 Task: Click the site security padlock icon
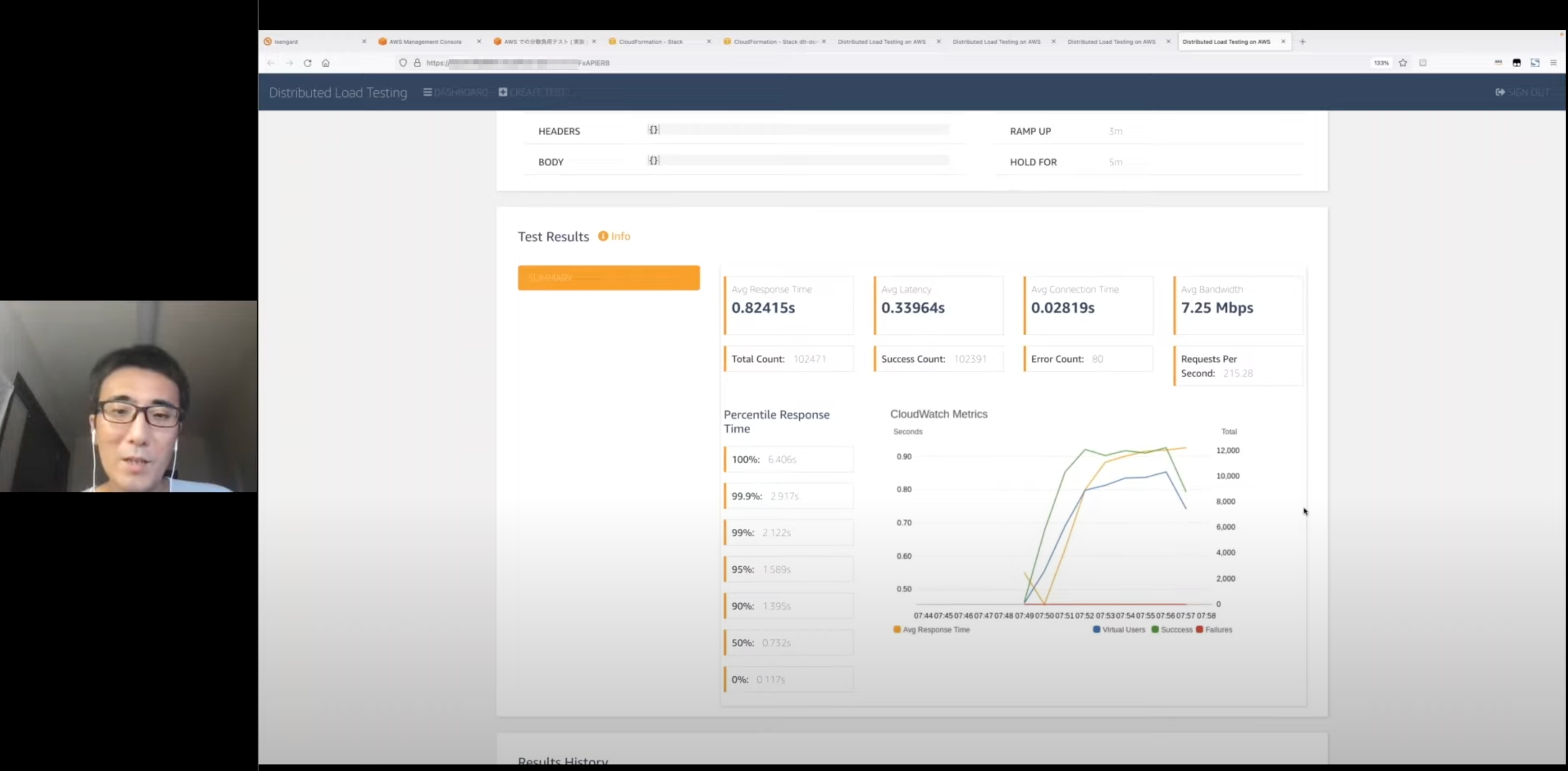tap(418, 63)
